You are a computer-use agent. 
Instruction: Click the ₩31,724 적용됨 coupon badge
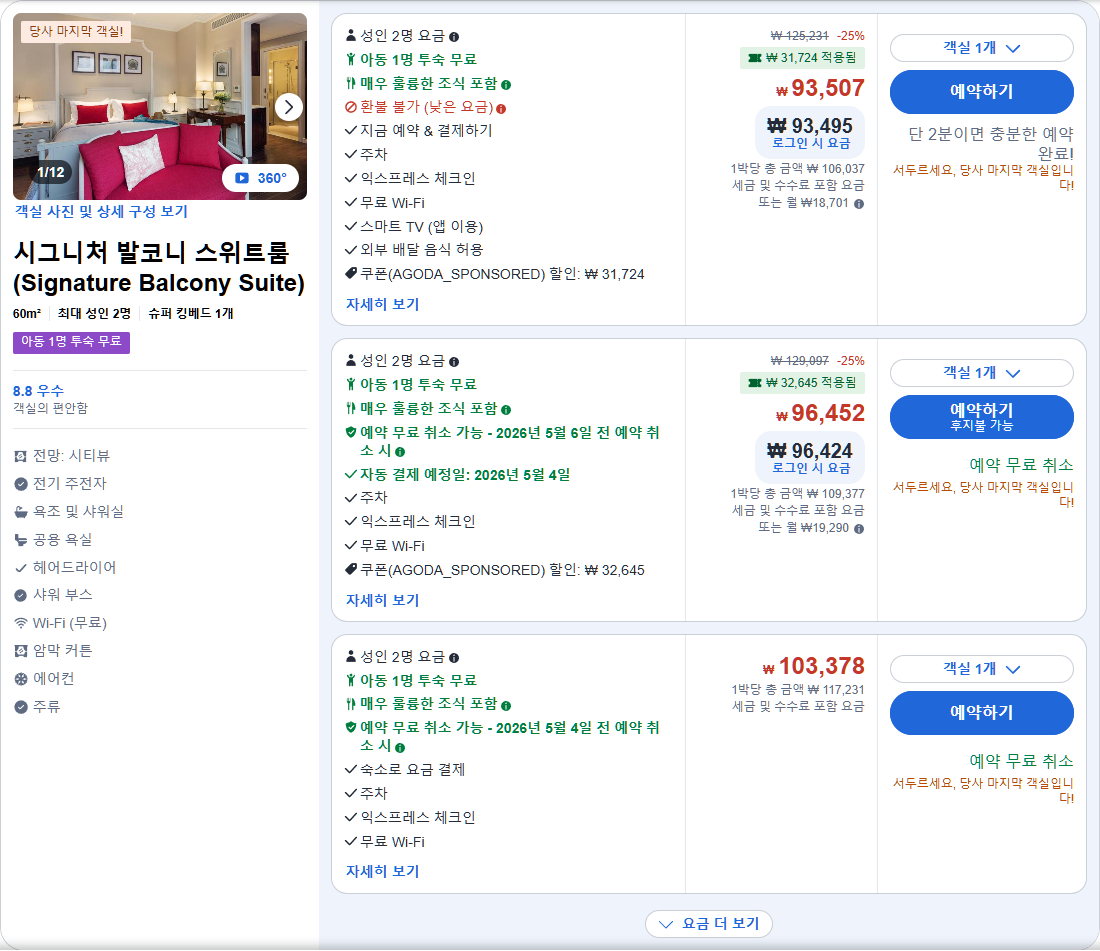(x=802, y=58)
